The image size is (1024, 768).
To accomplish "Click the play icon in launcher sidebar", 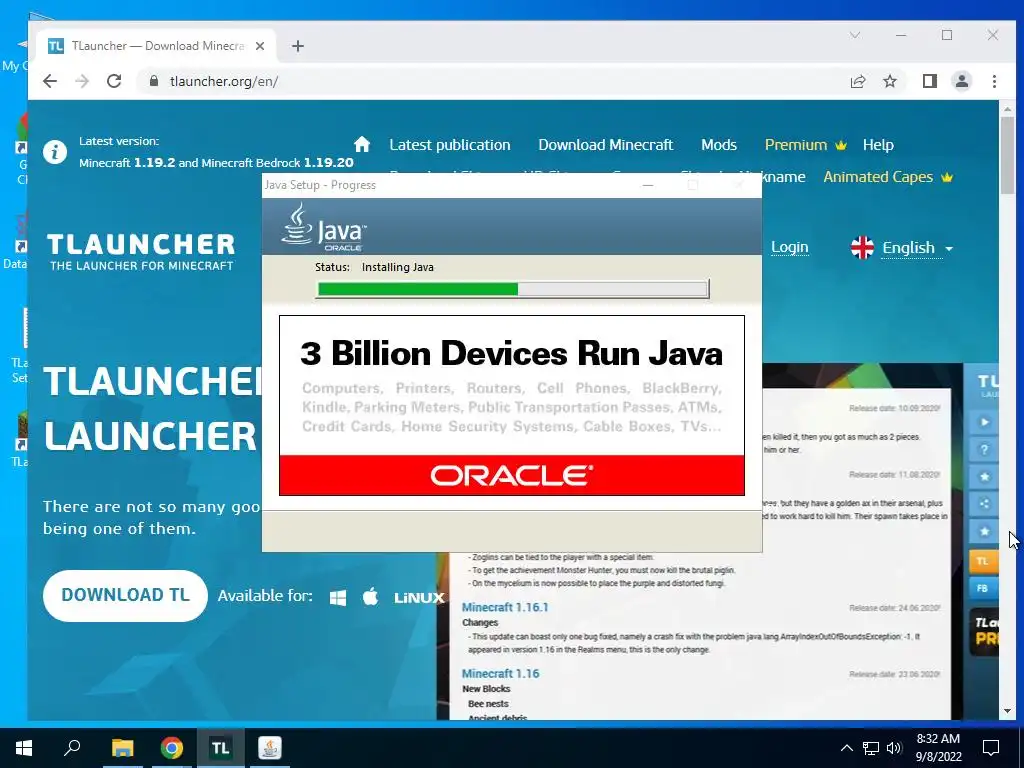I will [x=984, y=422].
